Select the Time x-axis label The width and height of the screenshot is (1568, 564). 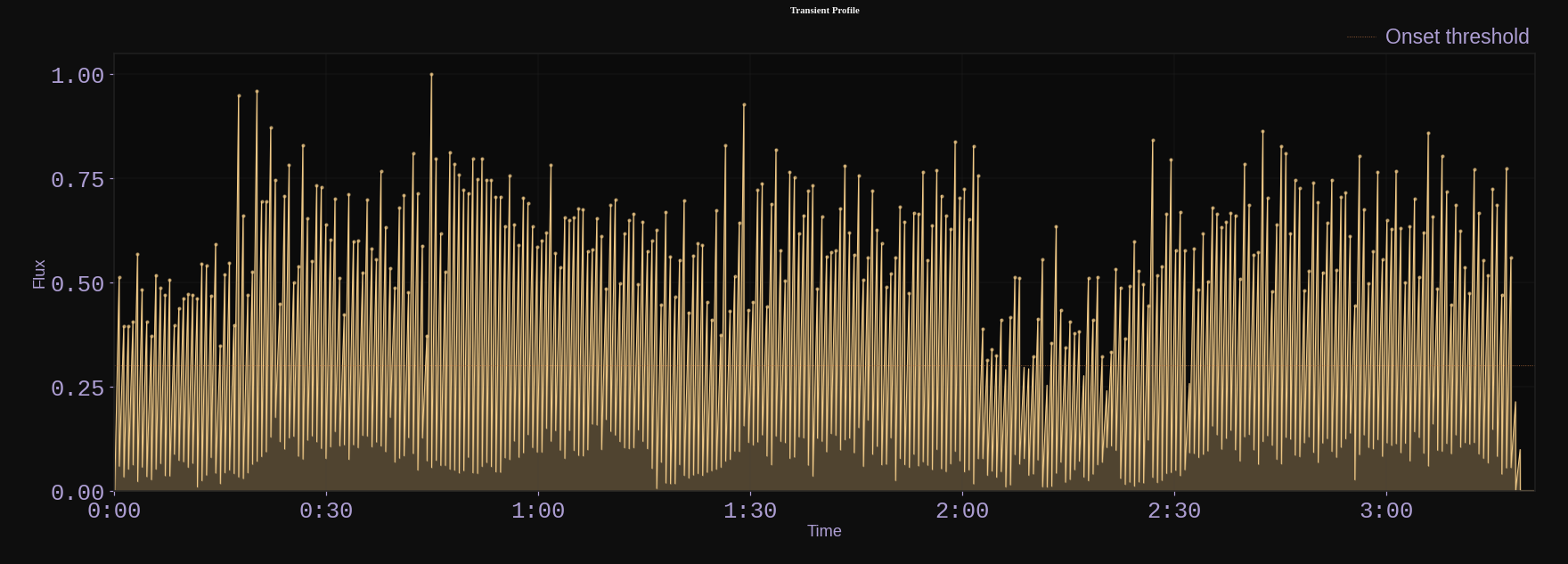click(824, 531)
